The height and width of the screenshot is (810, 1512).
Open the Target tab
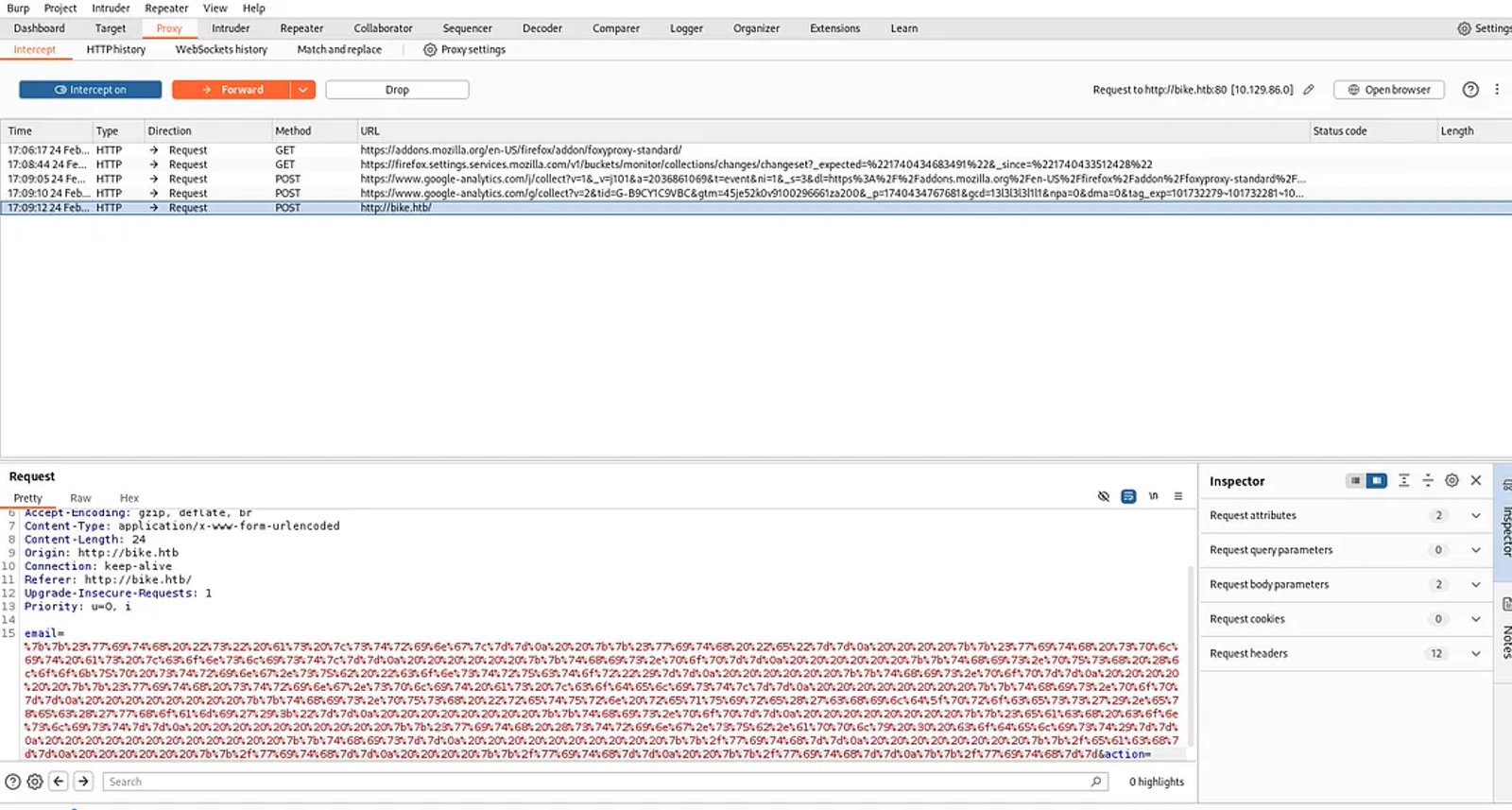(110, 28)
